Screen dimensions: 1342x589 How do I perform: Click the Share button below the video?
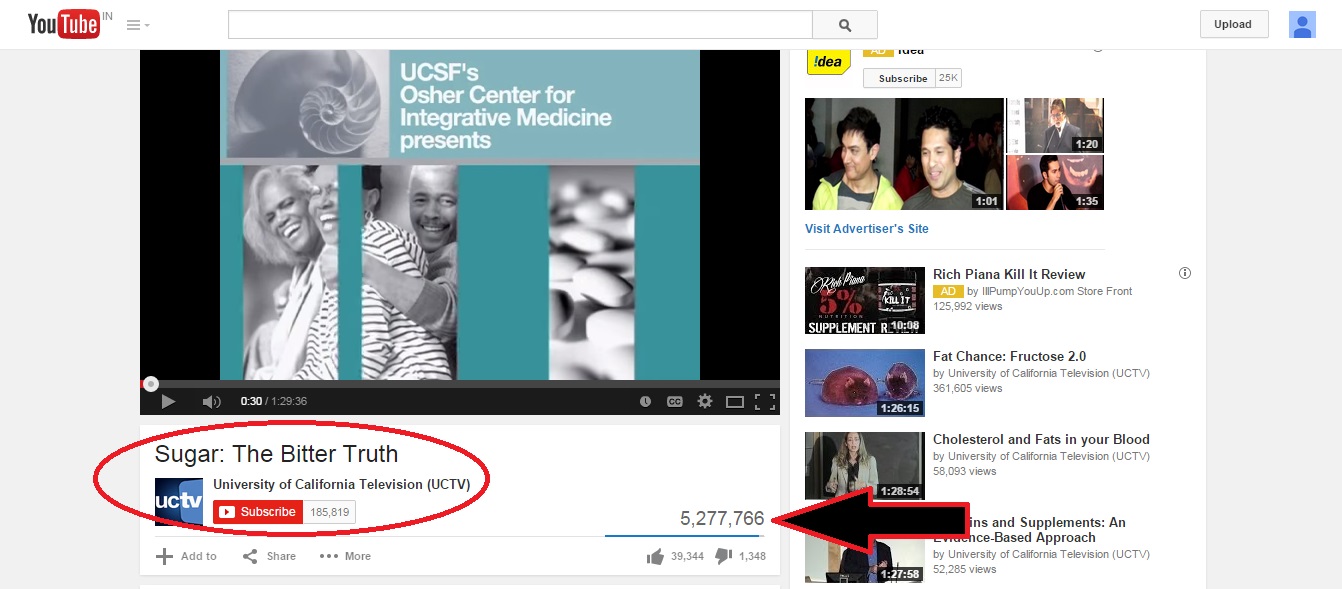click(269, 556)
